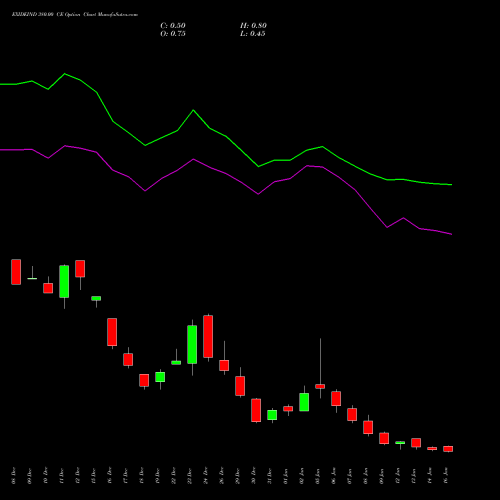Click the green candle on 02 Jan
Image resolution: width=500 pixels, height=500 pixels.
(304, 402)
